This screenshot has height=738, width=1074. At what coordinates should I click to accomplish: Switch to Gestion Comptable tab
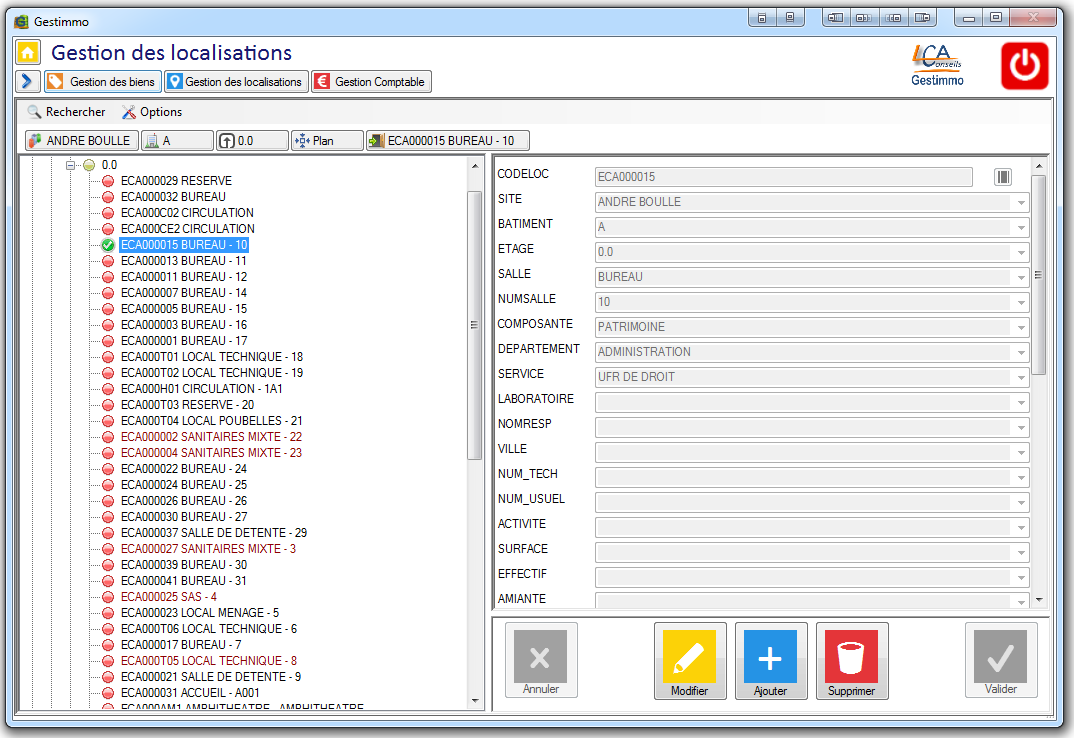coord(371,82)
